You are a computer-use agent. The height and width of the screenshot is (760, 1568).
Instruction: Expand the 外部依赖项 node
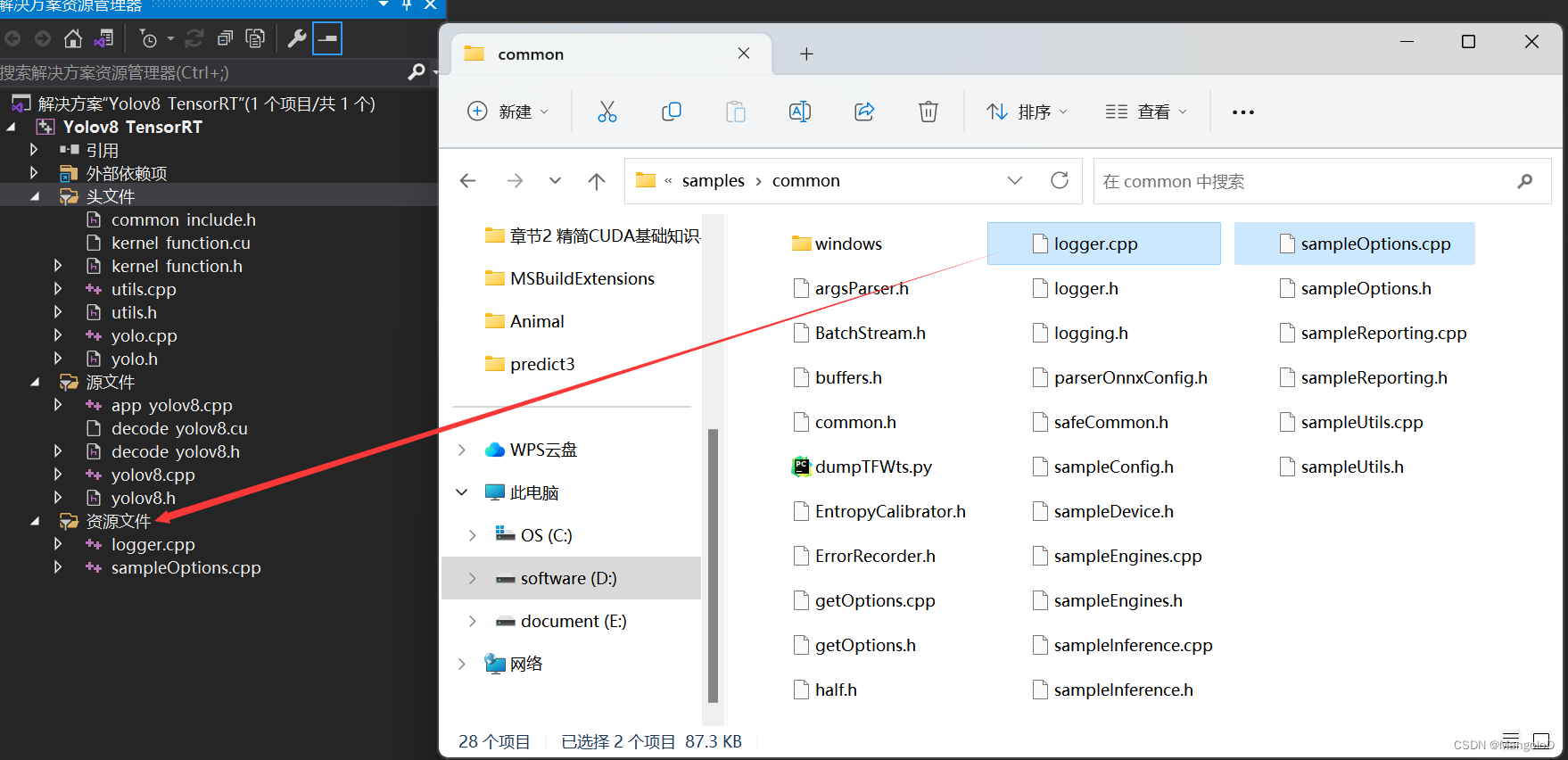point(34,173)
